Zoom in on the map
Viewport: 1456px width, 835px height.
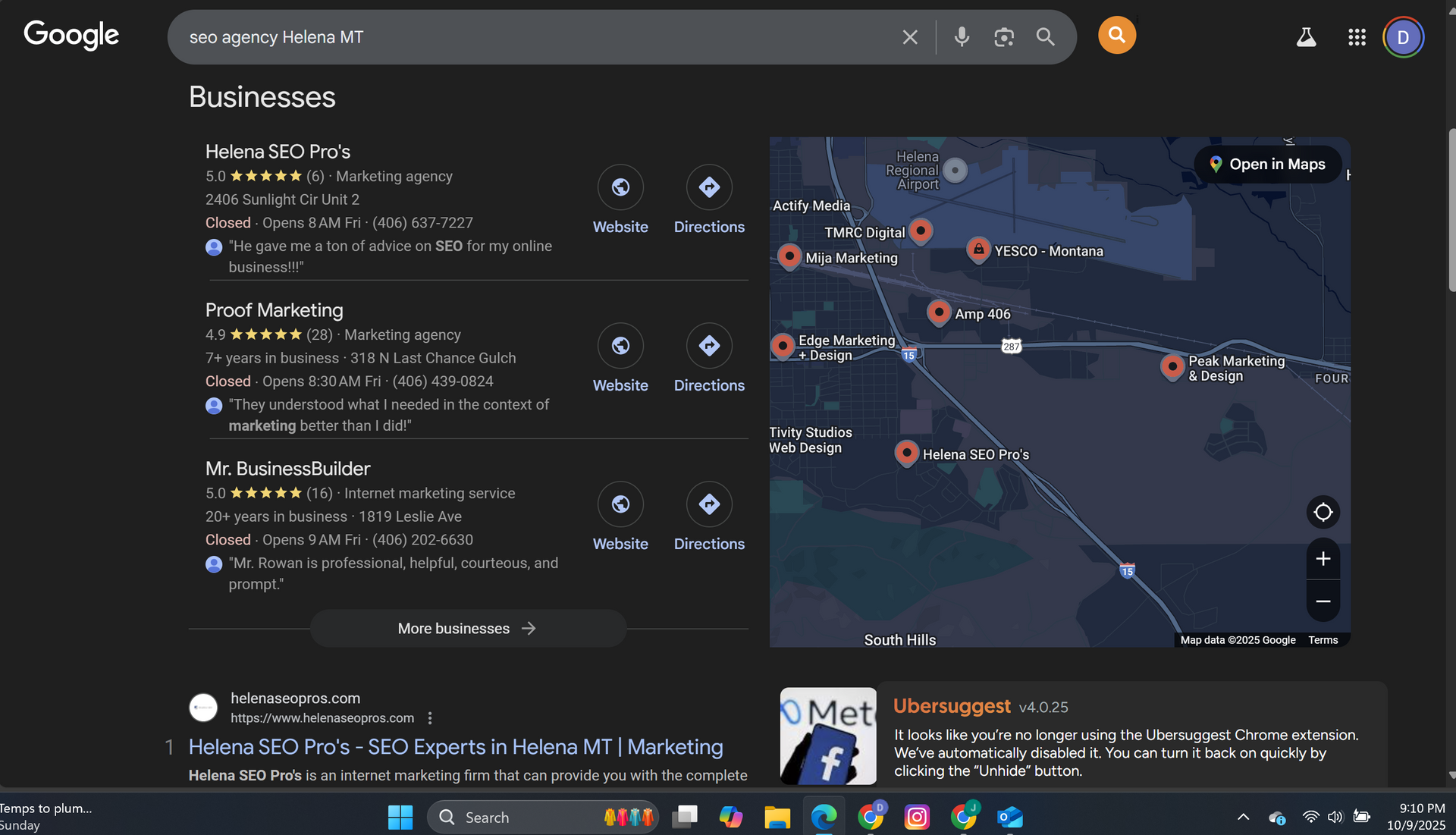point(1323,559)
